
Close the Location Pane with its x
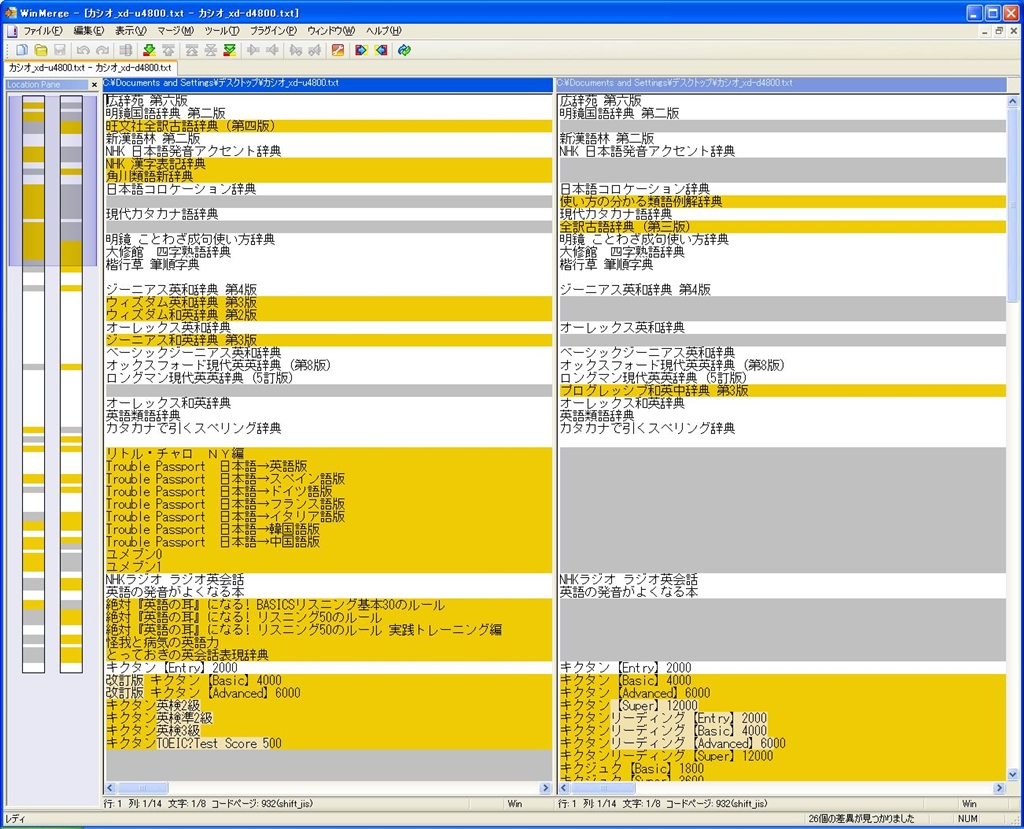[x=94, y=85]
